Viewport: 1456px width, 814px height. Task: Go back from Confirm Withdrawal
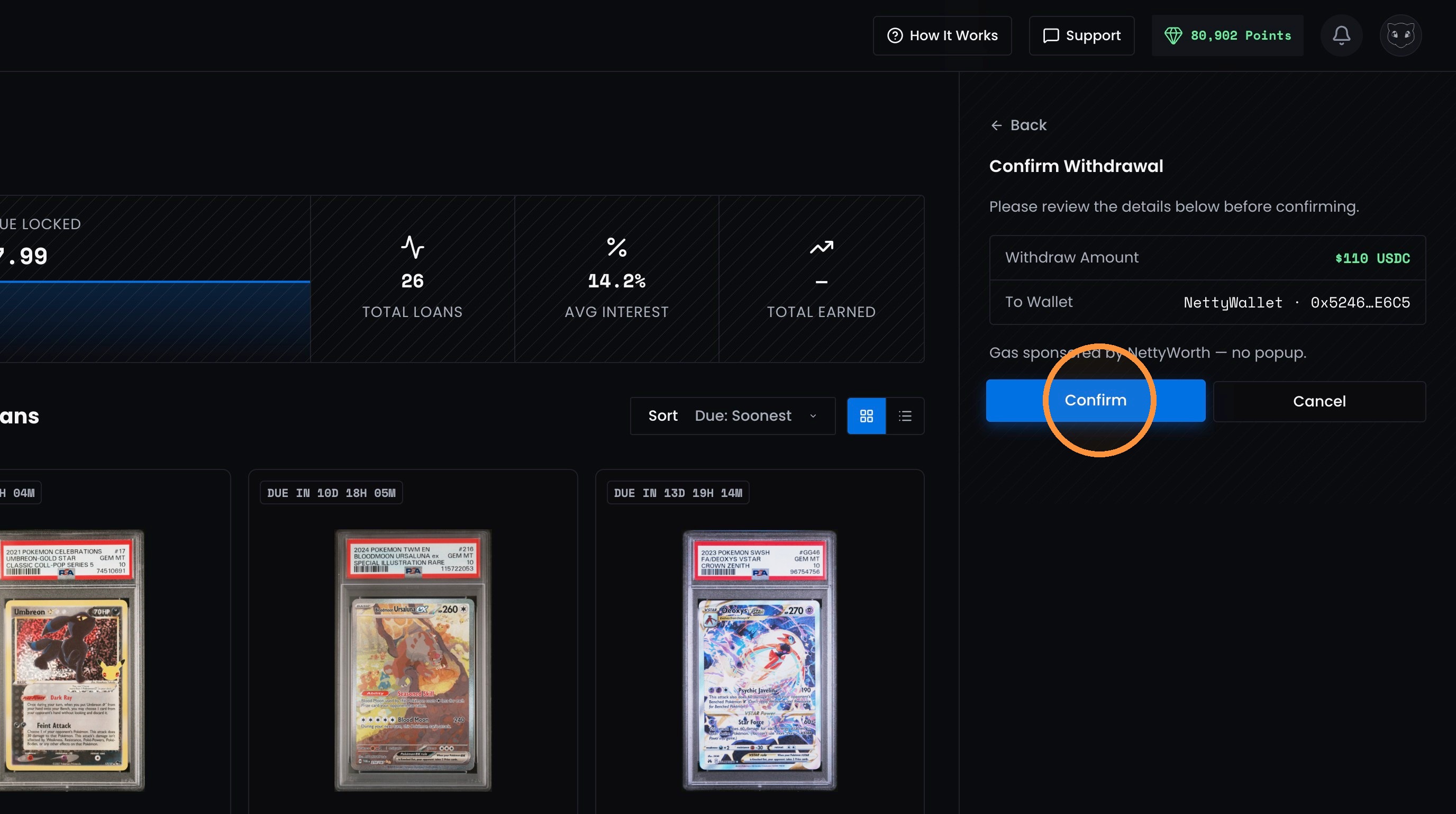(x=1018, y=125)
